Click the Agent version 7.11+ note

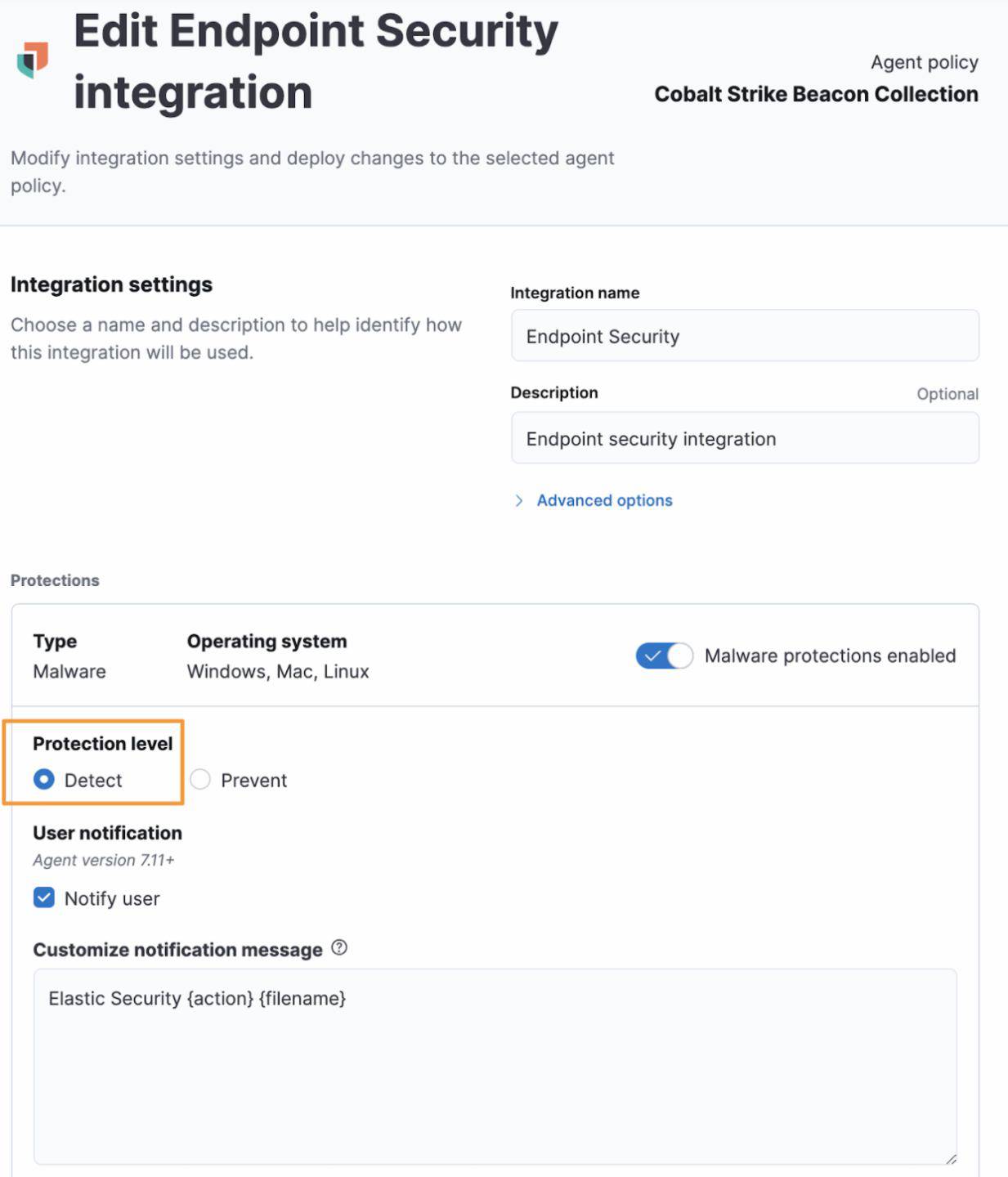pos(104,860)
